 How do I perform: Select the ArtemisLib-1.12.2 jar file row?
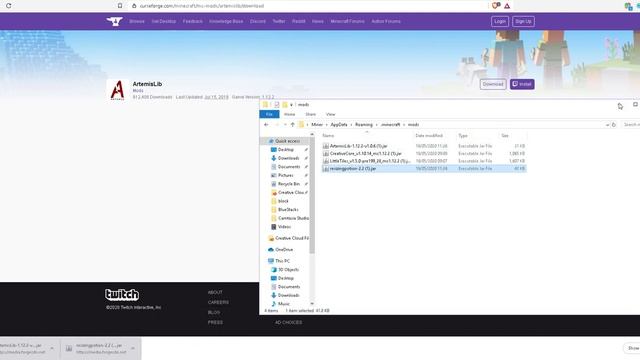click(424, 146)
